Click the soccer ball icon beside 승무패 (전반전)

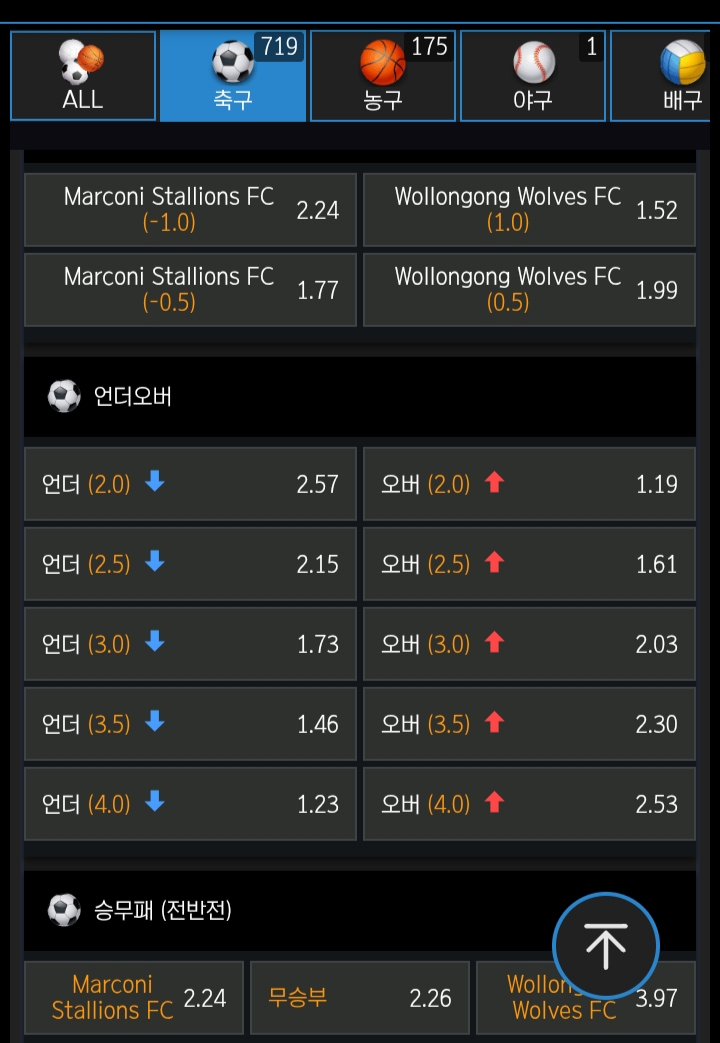coord(64,910)
